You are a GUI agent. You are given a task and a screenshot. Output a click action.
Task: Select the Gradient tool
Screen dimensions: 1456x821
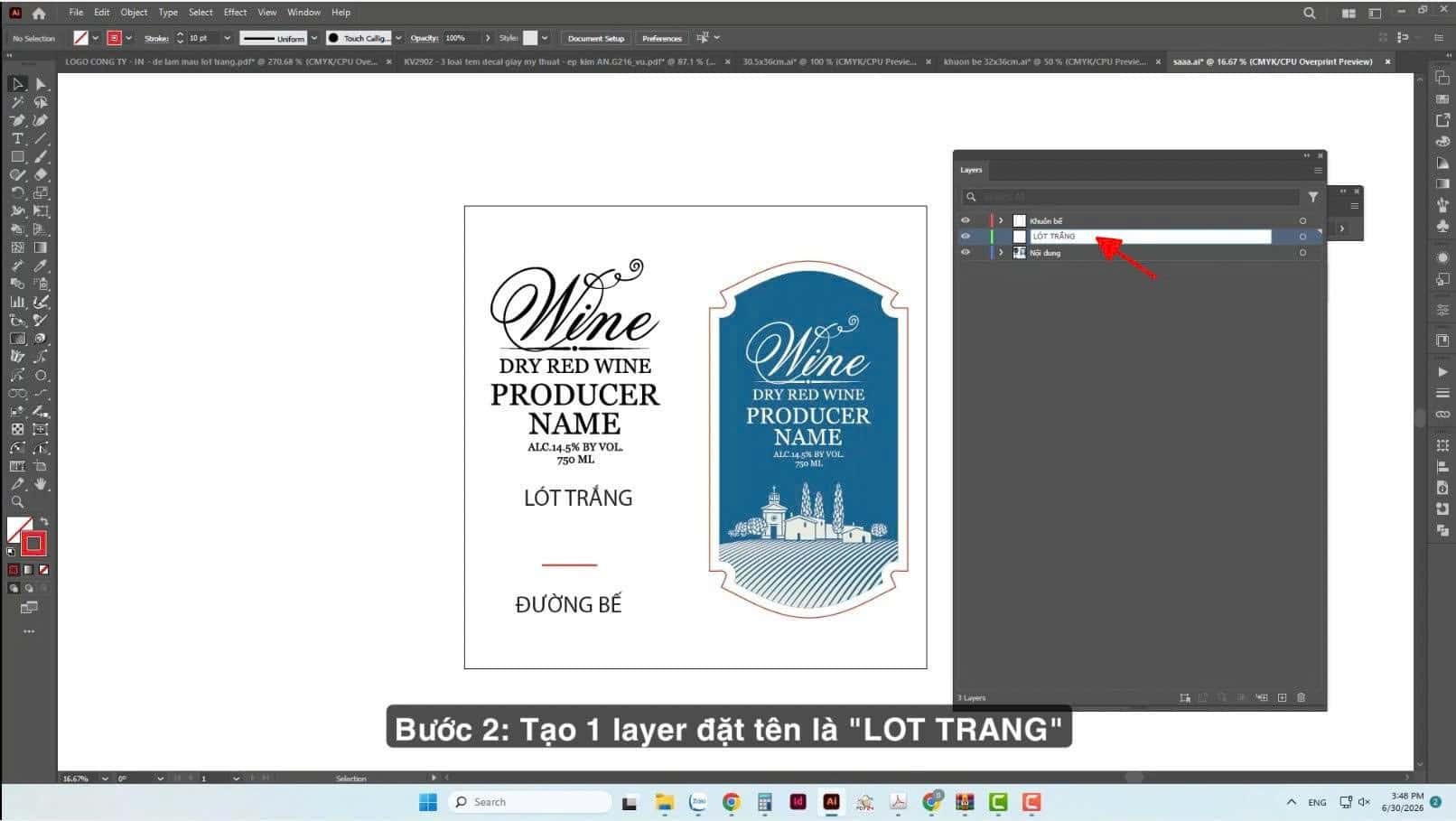pos(41,247)
